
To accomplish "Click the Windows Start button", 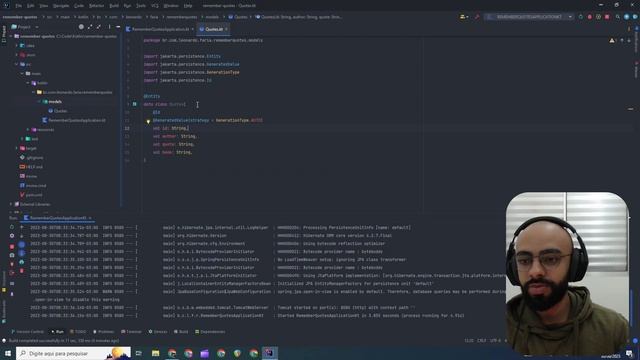I will 8,353.
